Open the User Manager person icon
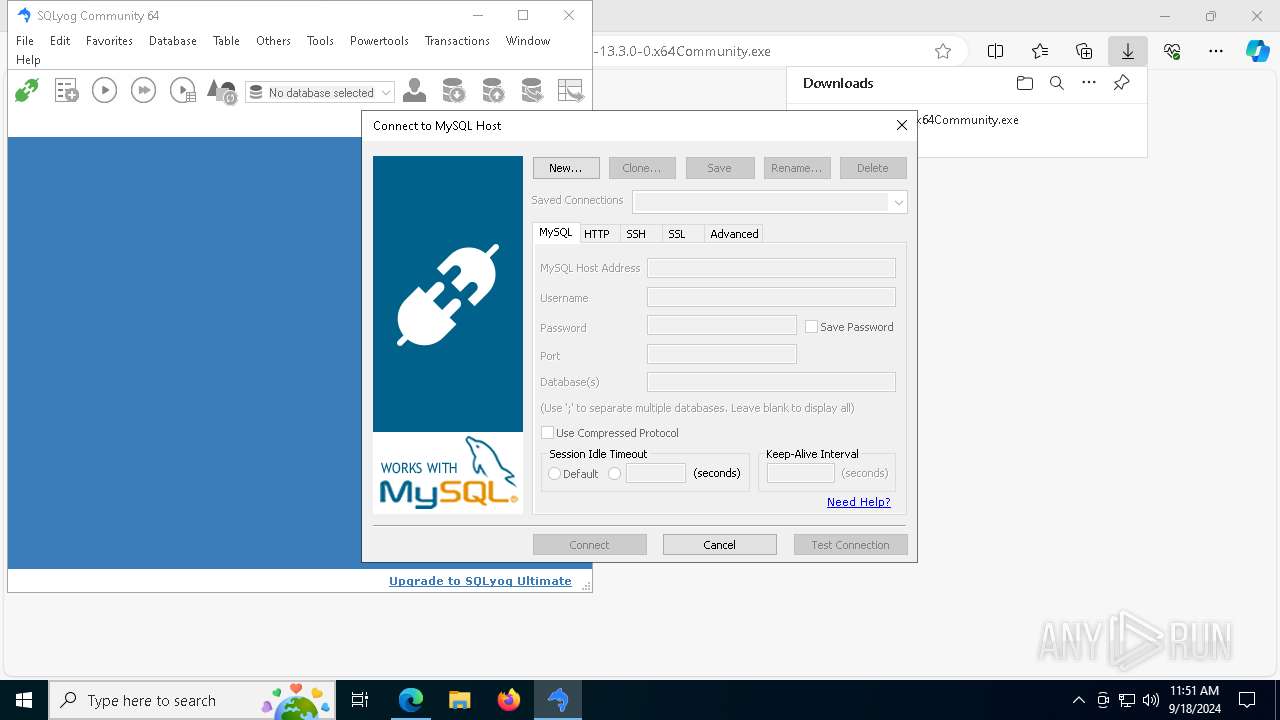Image resolution: width=1280 pixels, height=720 pixels. pos(414,91)
